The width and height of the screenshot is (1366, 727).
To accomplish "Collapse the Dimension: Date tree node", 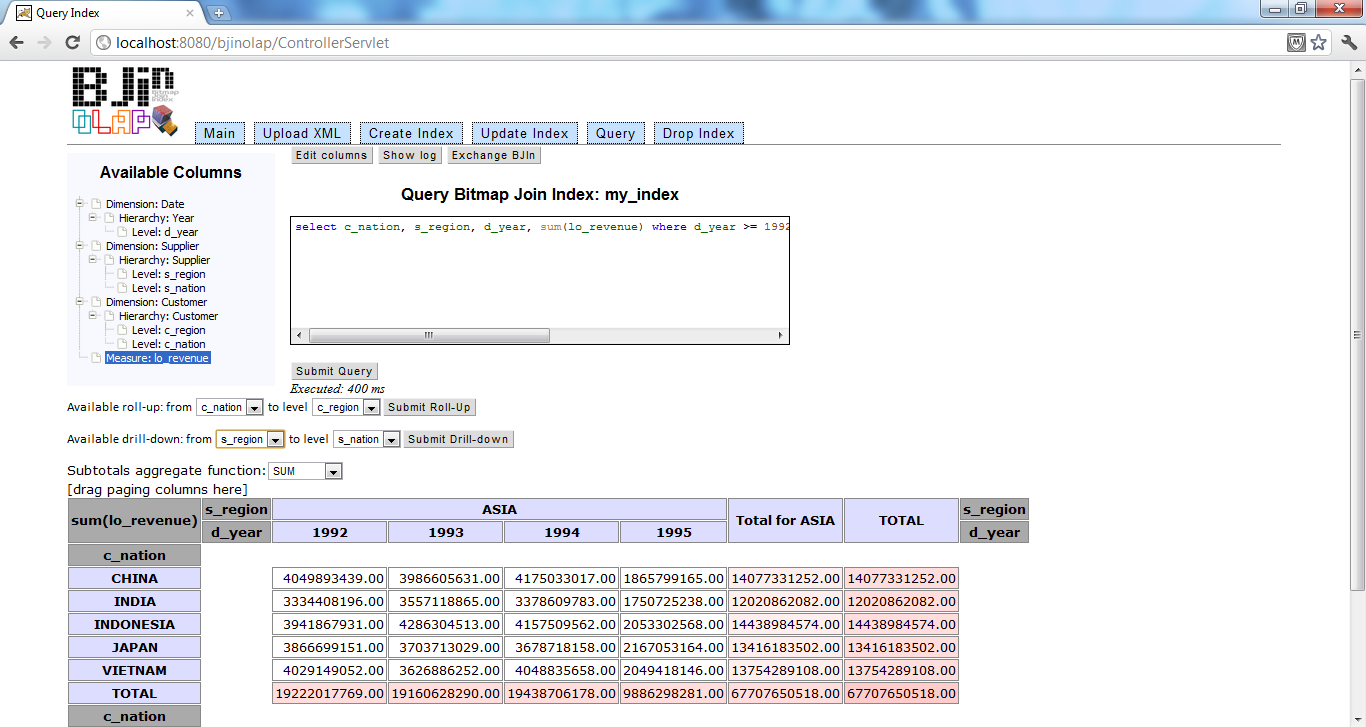I will tap(80, 204).
